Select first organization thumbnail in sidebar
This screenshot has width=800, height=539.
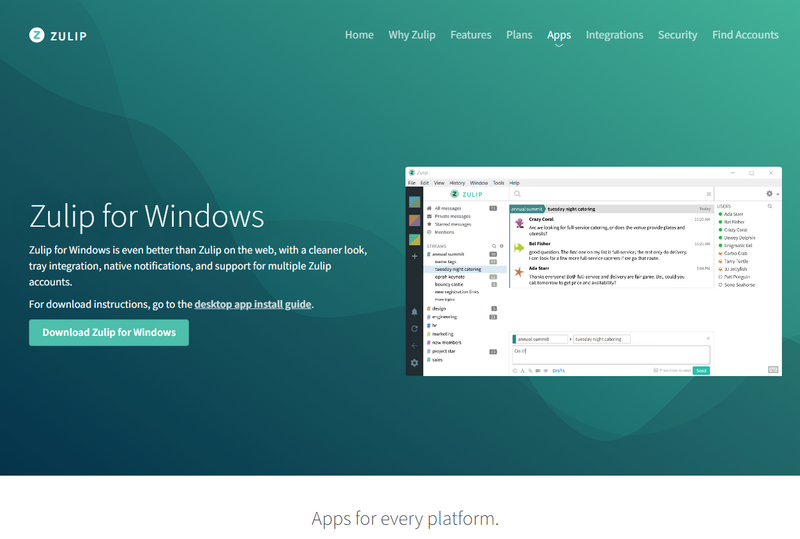pyautogui.click(x=414, y=202)
